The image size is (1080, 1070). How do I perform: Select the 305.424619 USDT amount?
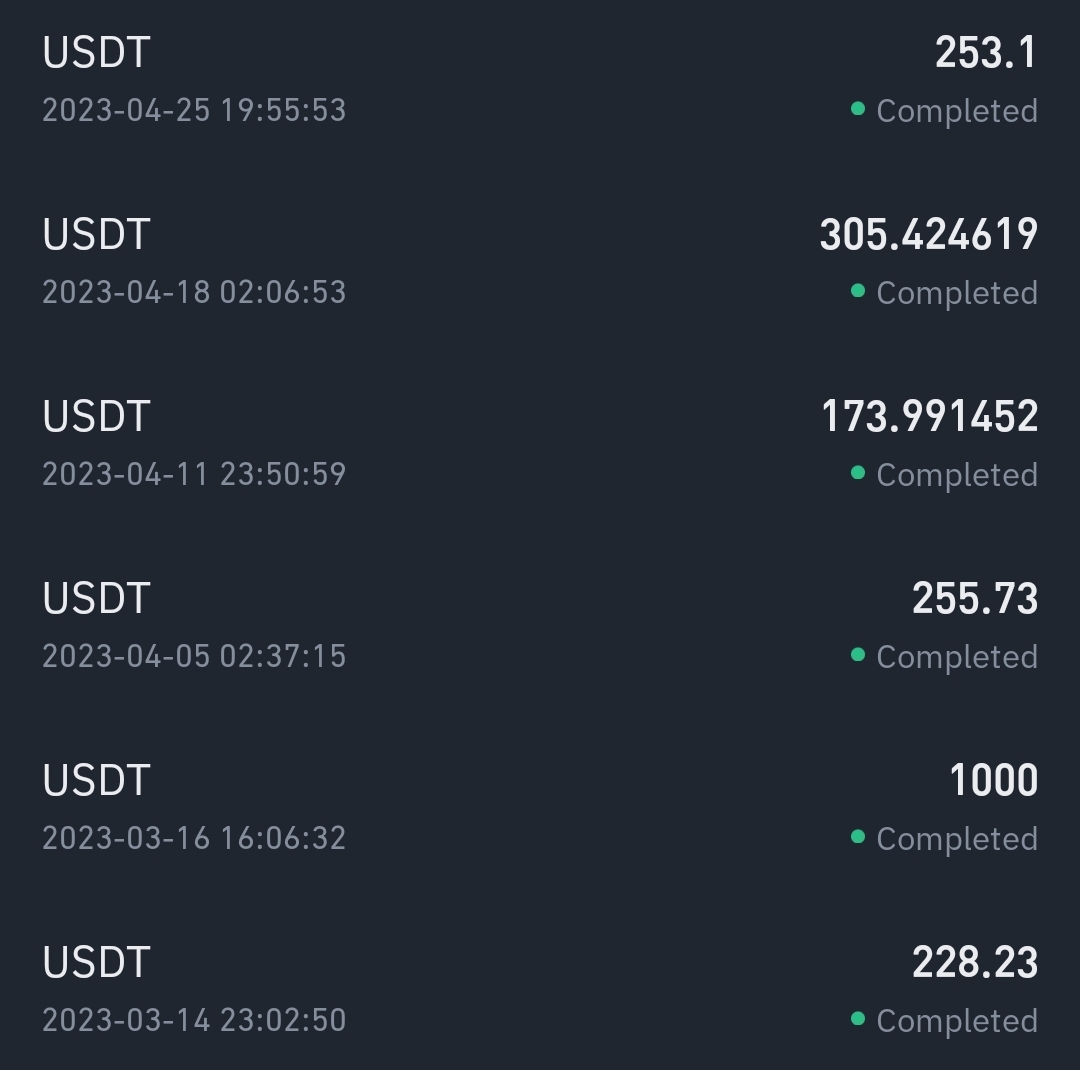928,235
